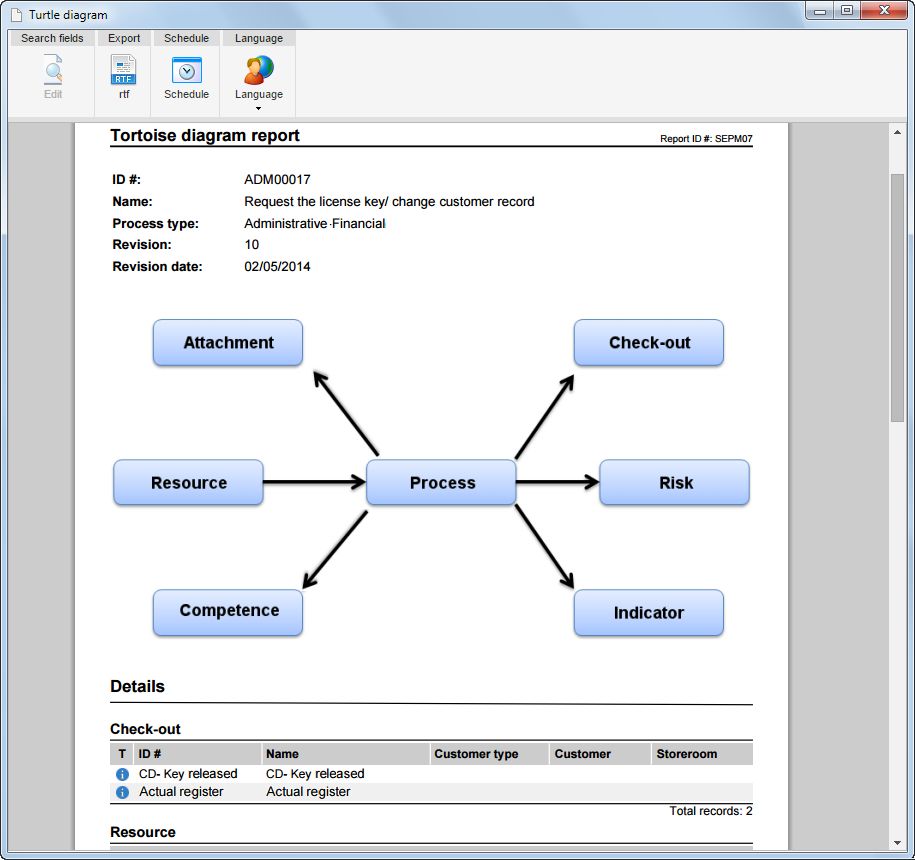Open the Schedule clock icon
This screenshot has height=860, width=915.
(x=187, y=71)
